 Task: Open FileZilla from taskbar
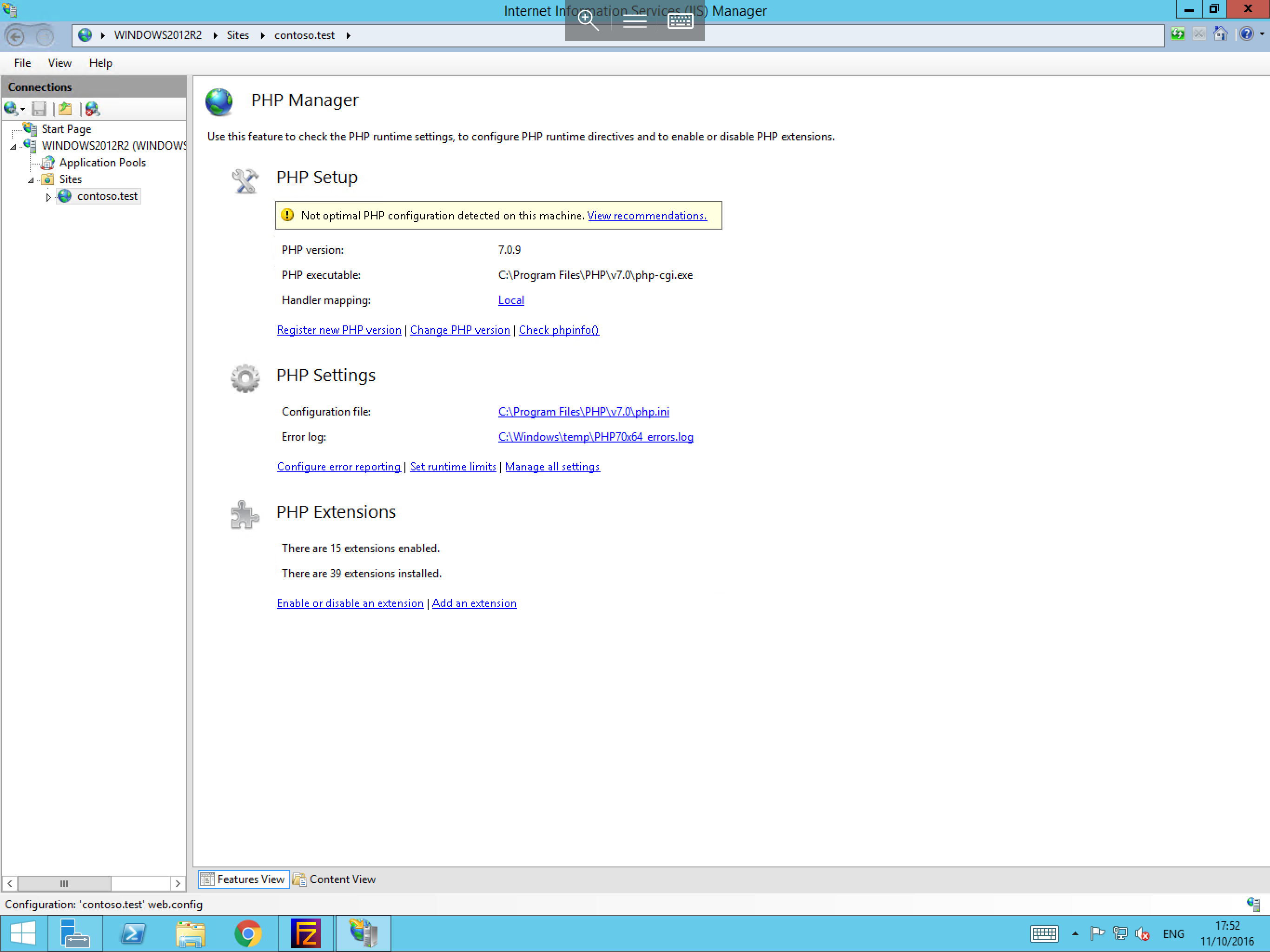pos(305,933)
